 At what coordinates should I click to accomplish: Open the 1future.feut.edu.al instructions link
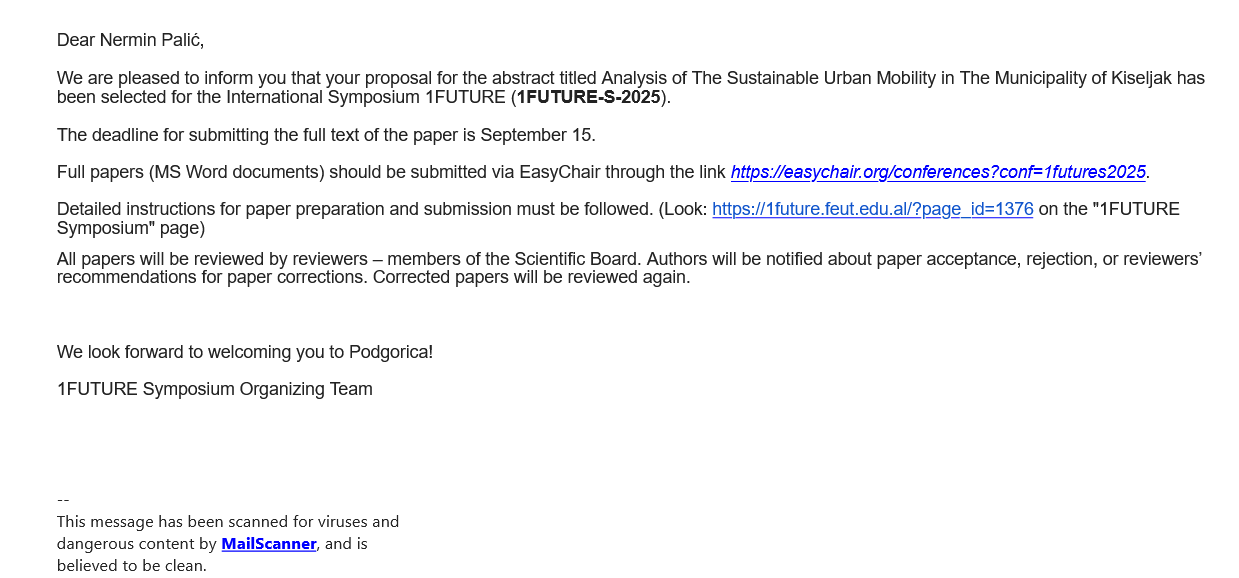click(x=872, y=209)
